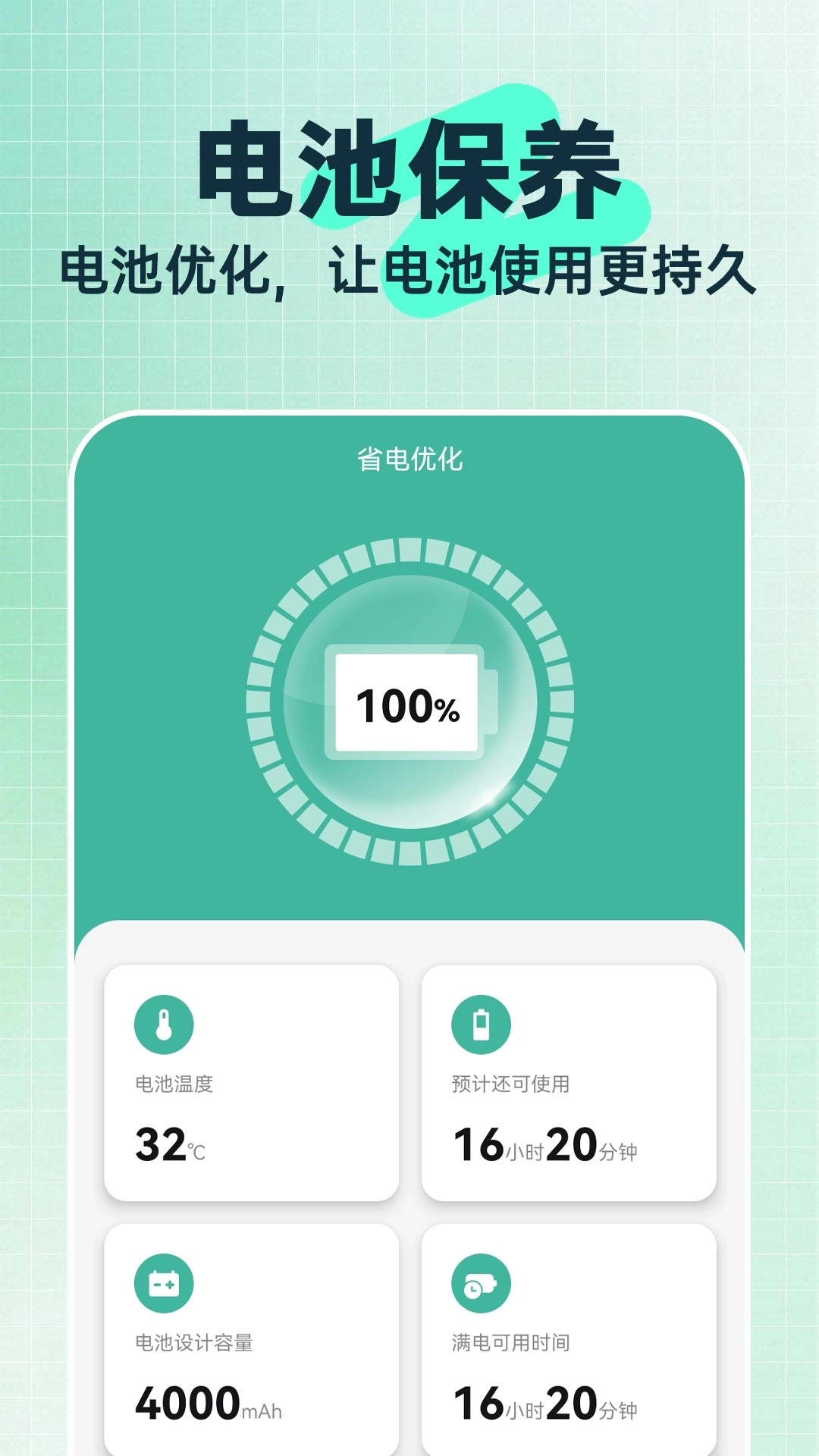Viewport: 819px width, 1456px height.
Task: Select the 电池设计容量 card
Action: [251, 1339]
